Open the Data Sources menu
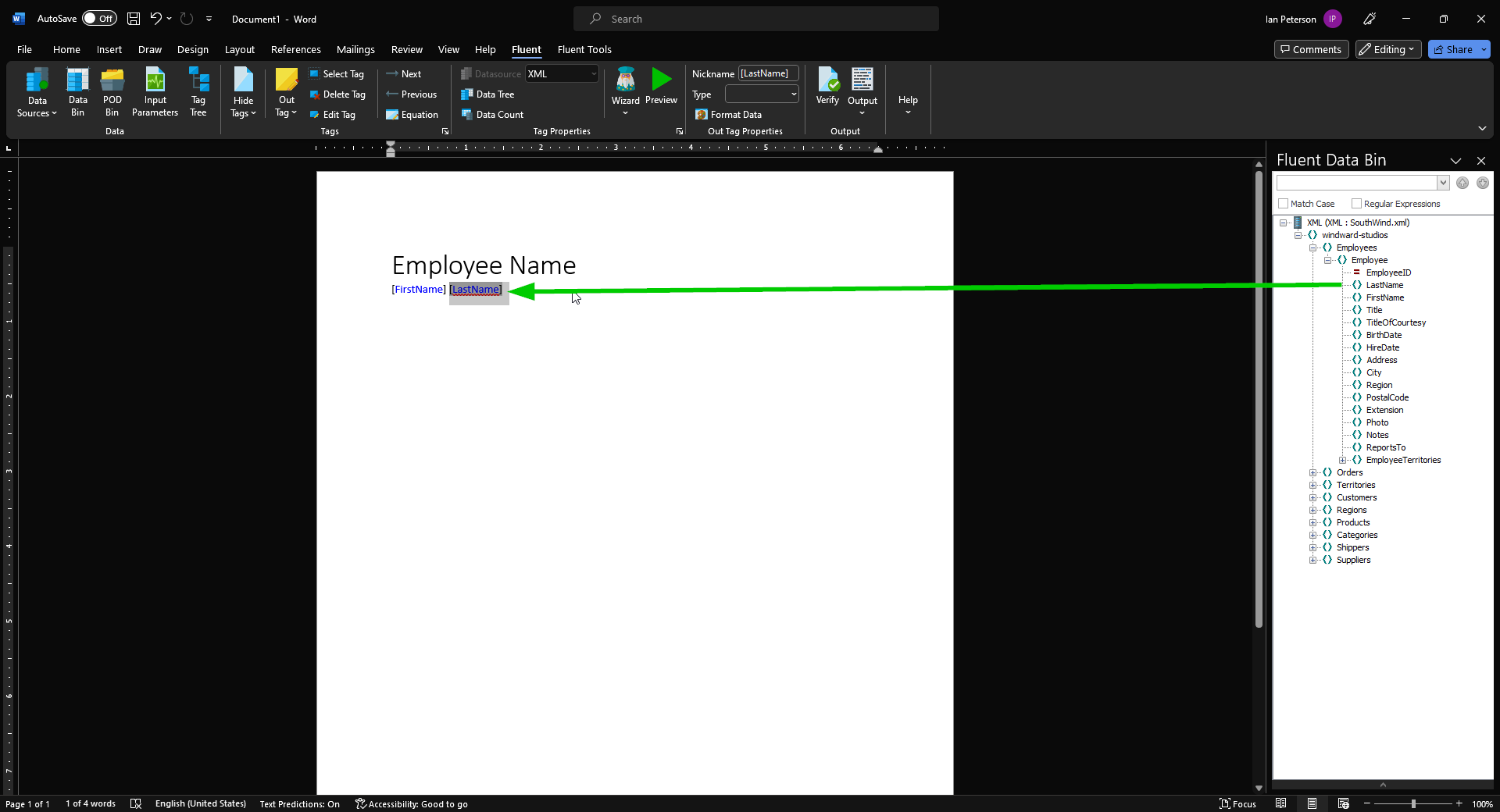1500x812 pixels. click(x=37, y=93)
